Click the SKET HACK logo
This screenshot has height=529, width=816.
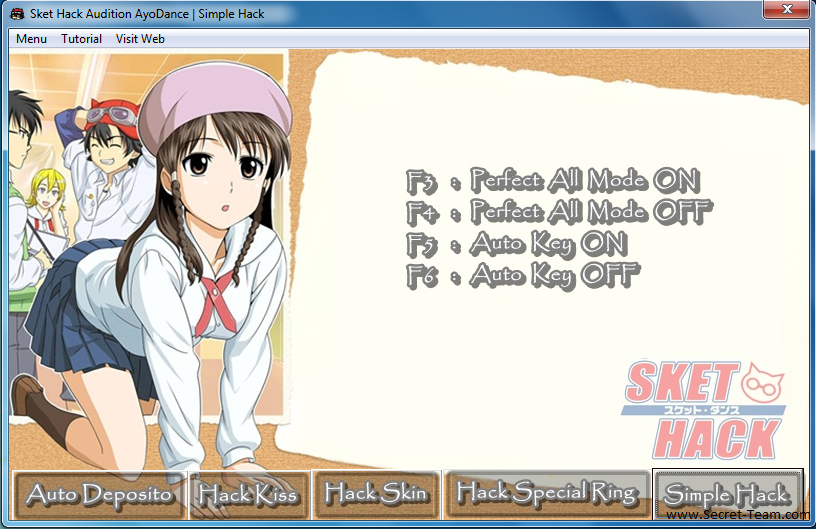pyautogui.click(x=703, y=410)
